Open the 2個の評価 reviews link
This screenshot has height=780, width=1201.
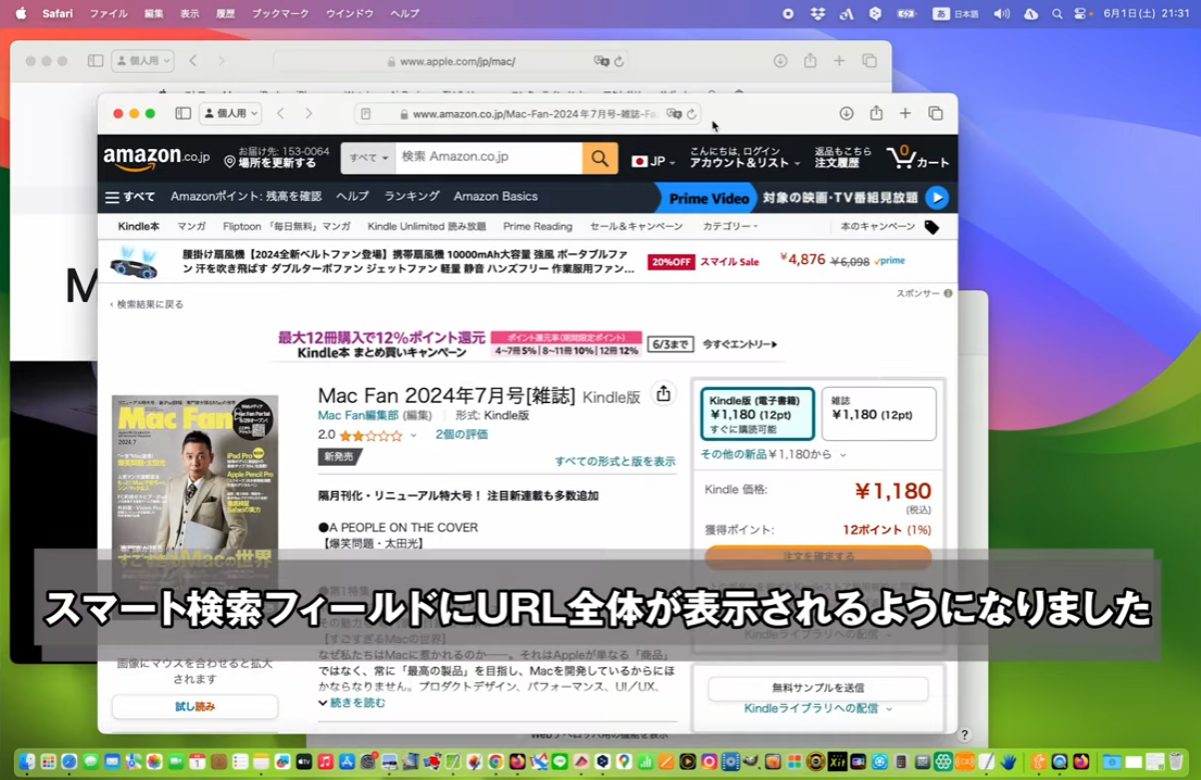(462, 435)
